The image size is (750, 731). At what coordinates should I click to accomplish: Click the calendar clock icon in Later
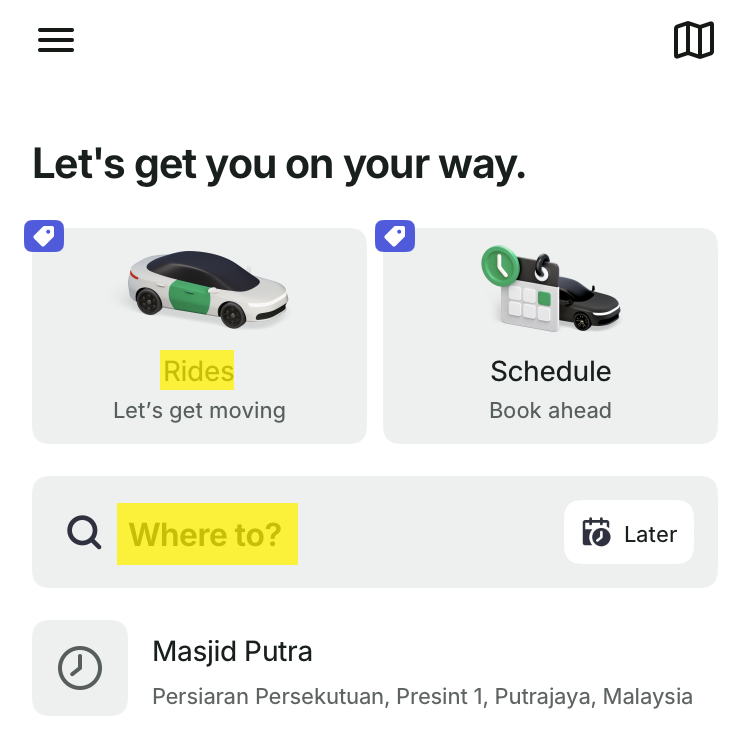(596, 533)
